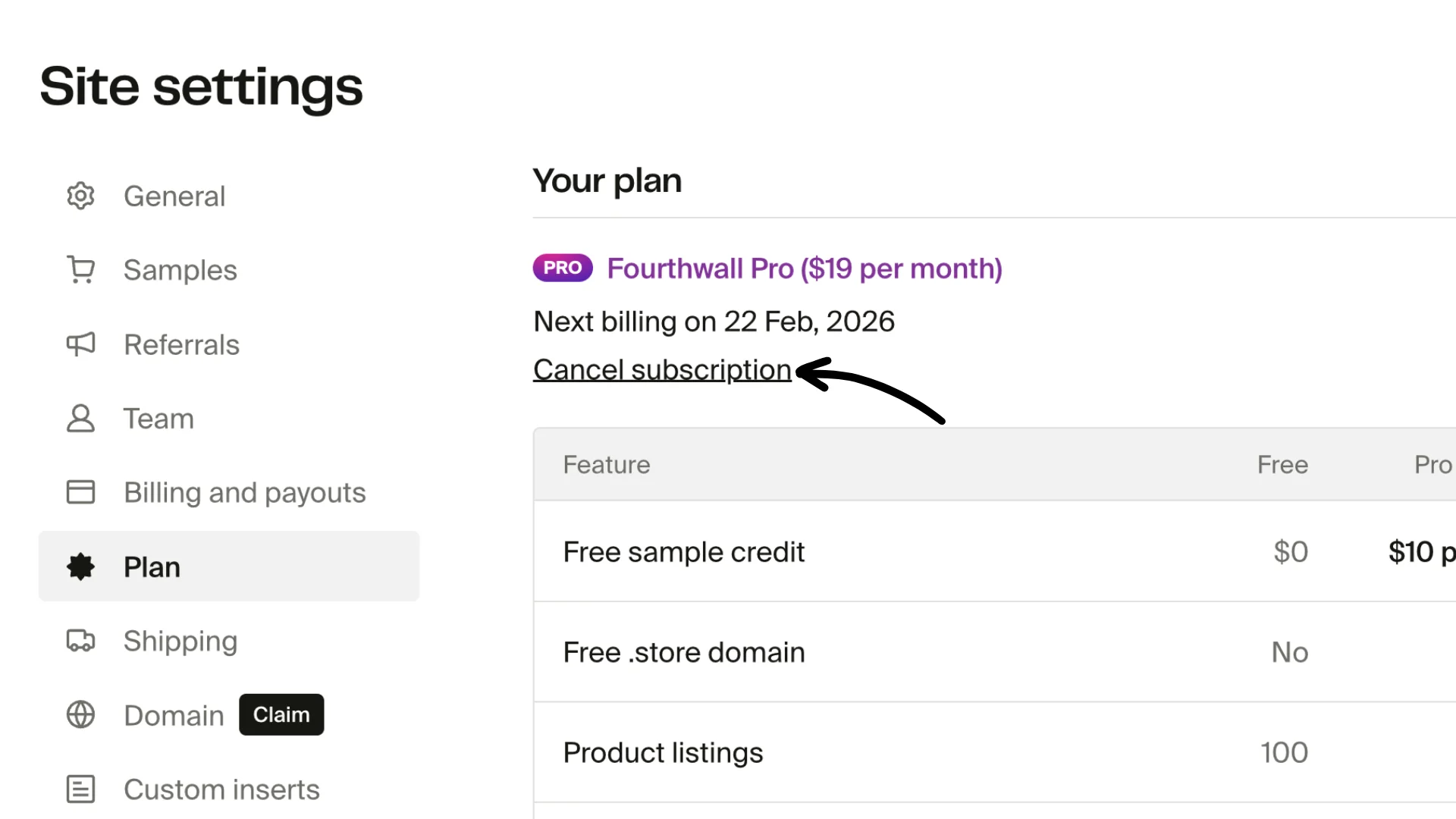The height and width of the screenshot is (819, 1456).
Task: Switch to the Plan settings tab
Action: point(152,566)
